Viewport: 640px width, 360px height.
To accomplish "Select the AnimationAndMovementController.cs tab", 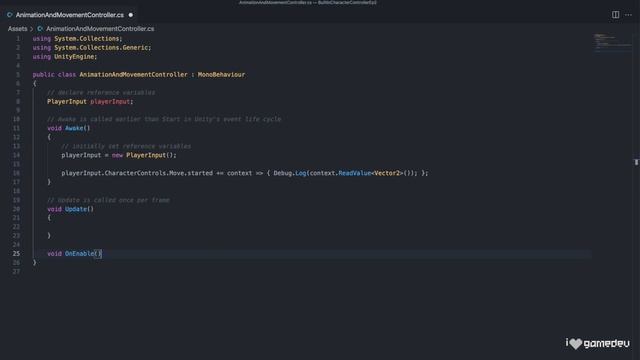I will click(x=70, y=15).
